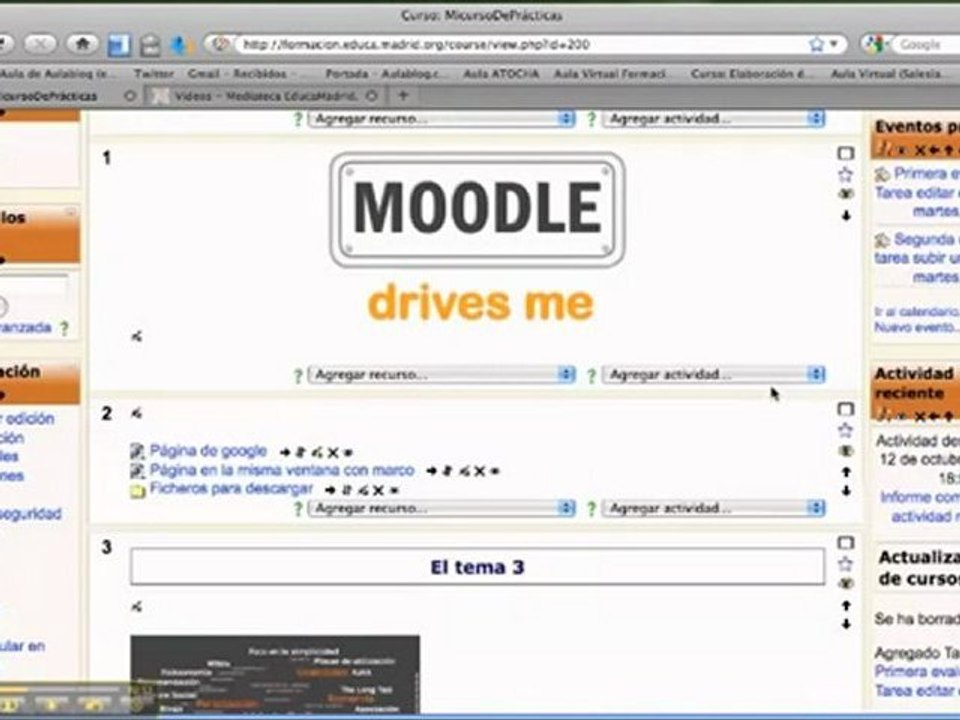Edit section 3 summary with pencil icon
The image size is (960, 720).
point(137,607)
